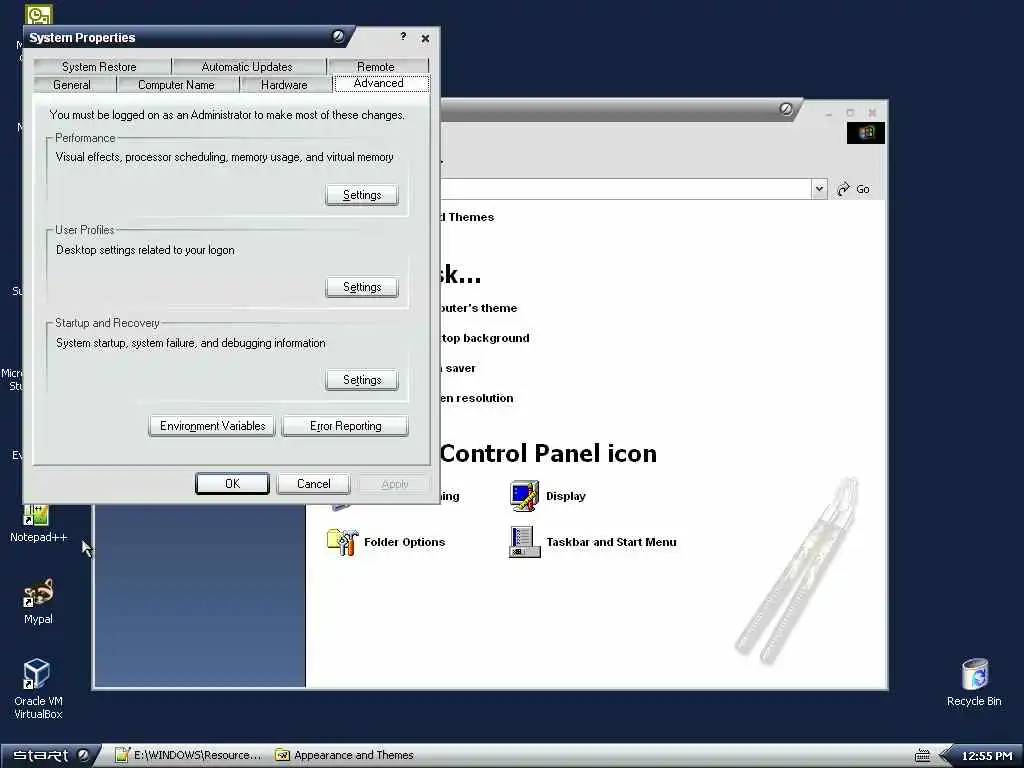Click the Display label text

click(566, 496)
